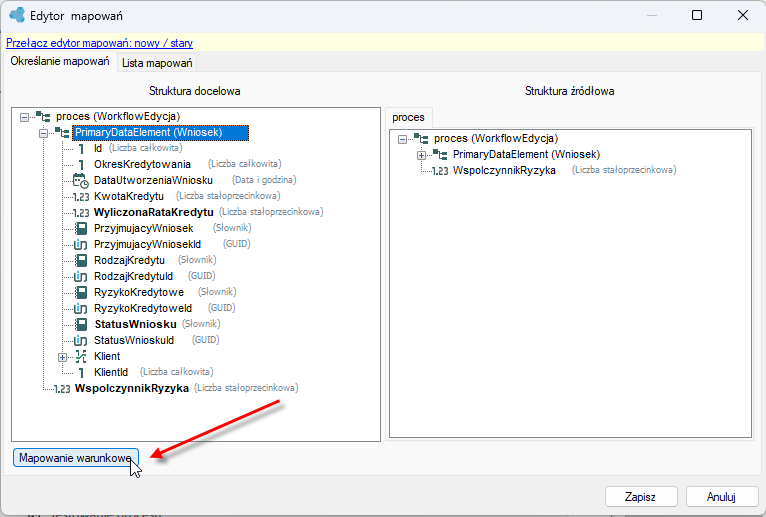Collapse the target PrimaryDataElement (Wniosek) node
This screenshot has height=517, width=766.
click(x=43, y=133)
